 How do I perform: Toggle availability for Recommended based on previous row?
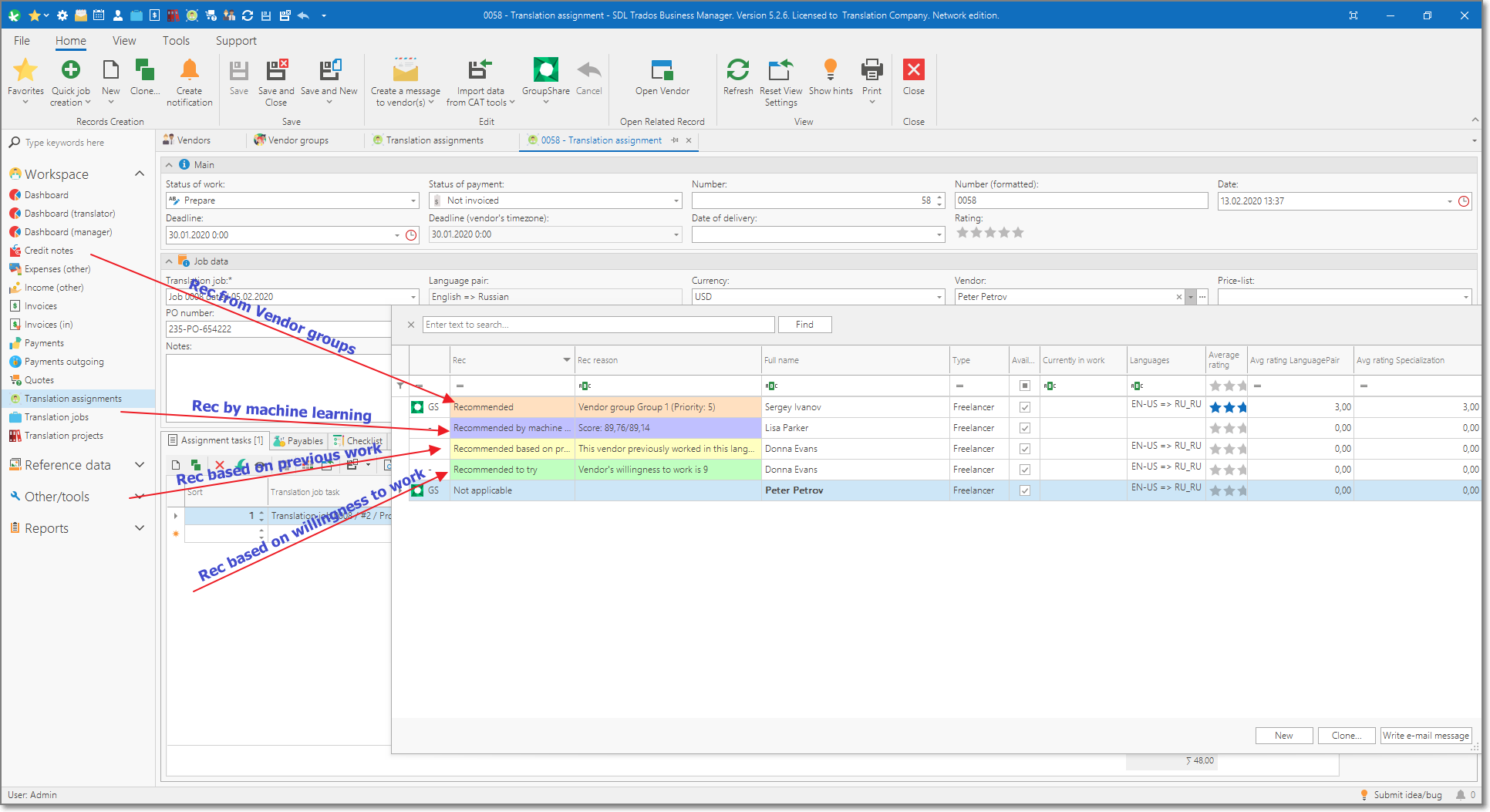coord(1025,449)
